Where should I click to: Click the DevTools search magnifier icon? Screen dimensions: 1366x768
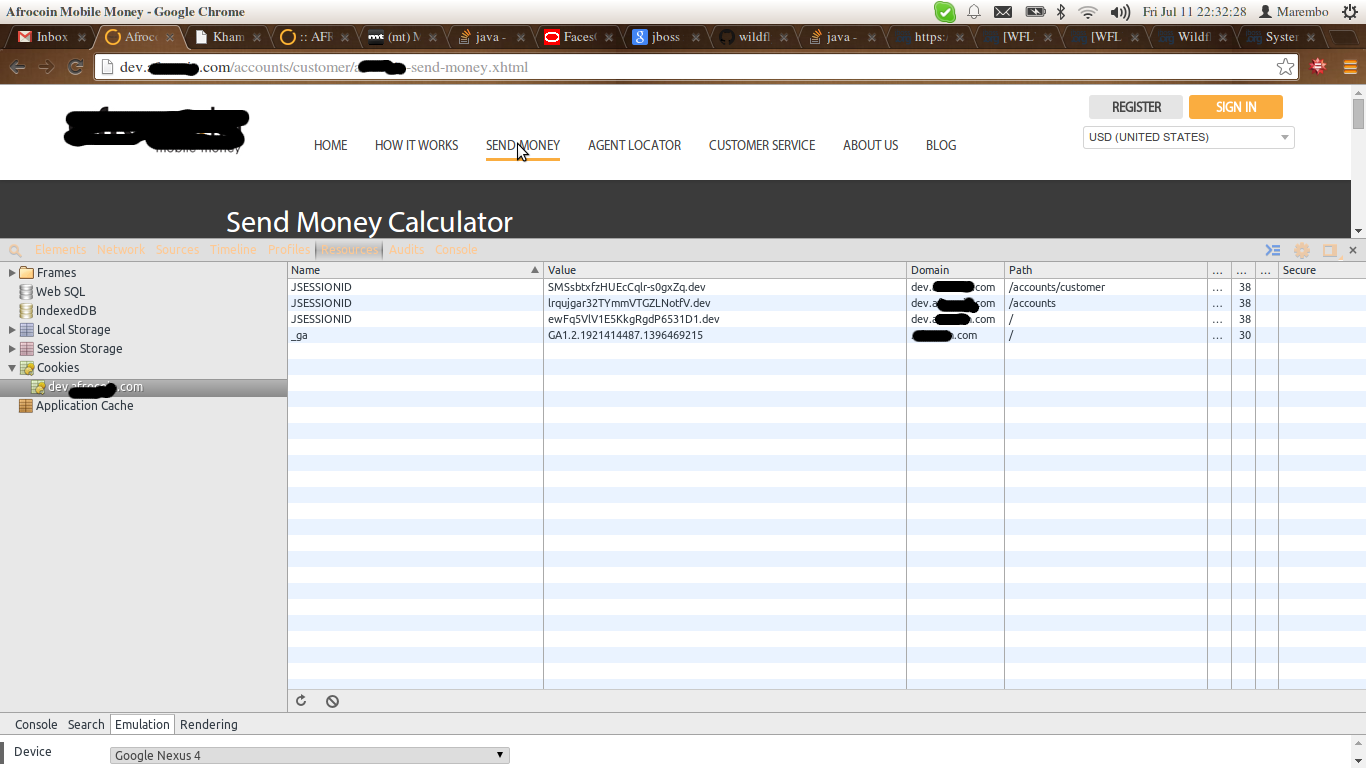coord(15,250)
